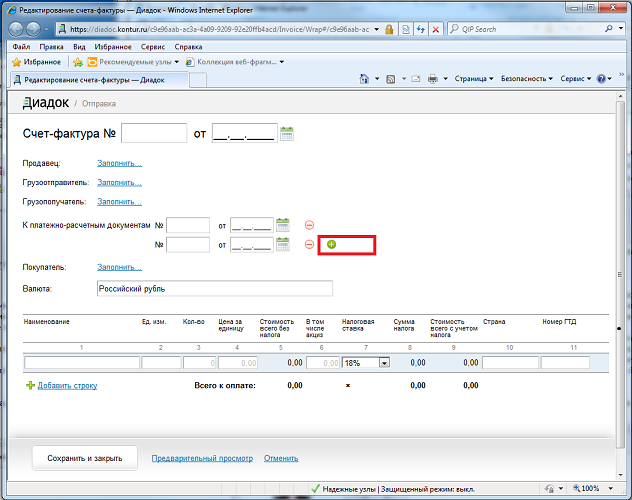
Task: Click the Номер ГТД input field
Action: pos(565,363)
